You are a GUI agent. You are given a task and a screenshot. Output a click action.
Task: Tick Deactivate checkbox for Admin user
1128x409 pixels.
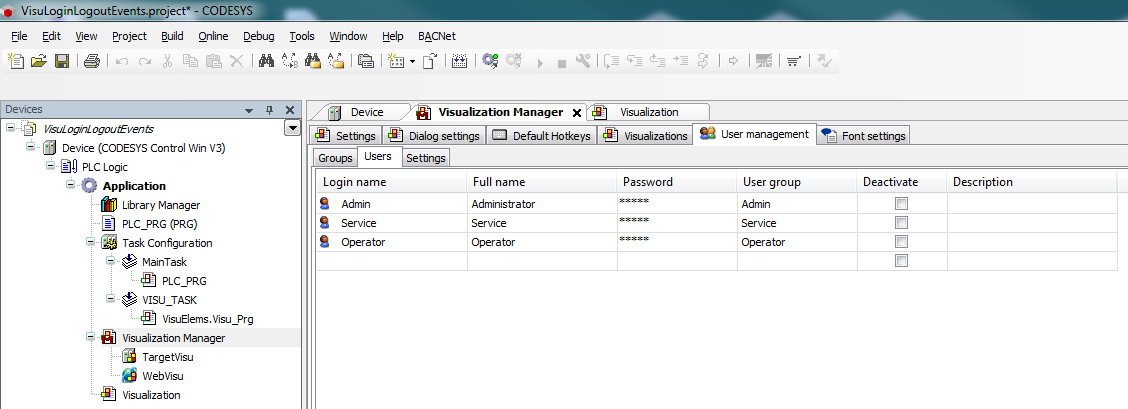(x=901, y=204)
